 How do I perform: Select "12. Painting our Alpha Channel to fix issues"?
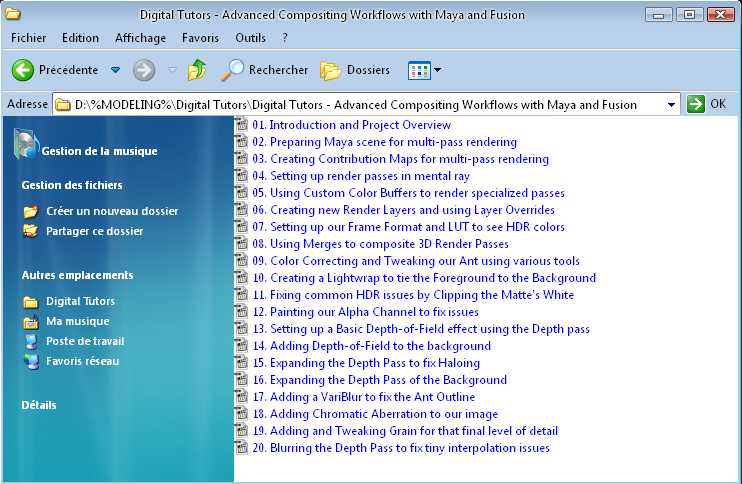coord(366,312)
